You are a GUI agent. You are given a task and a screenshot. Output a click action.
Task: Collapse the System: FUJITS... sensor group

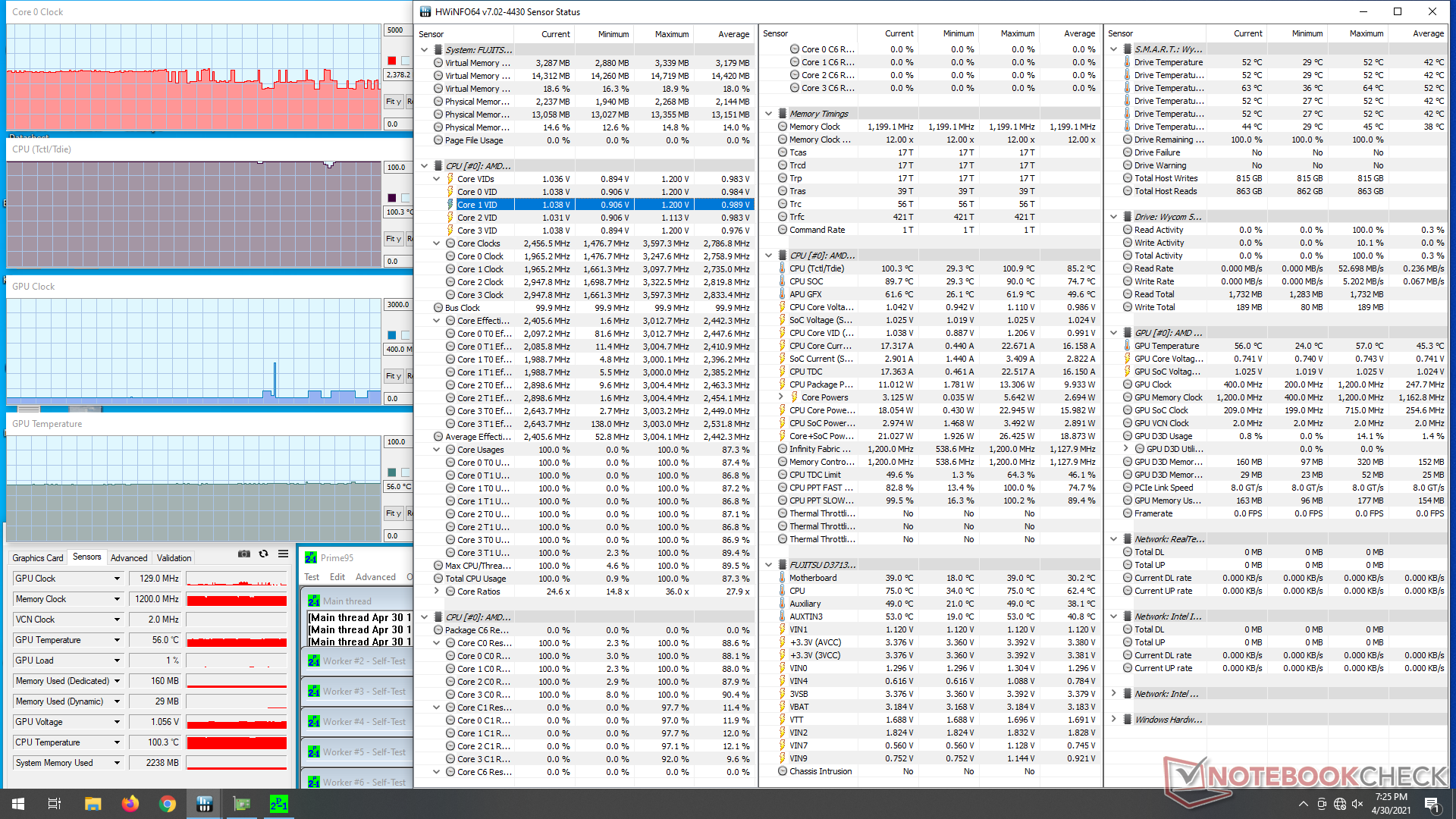pos(425,50)
